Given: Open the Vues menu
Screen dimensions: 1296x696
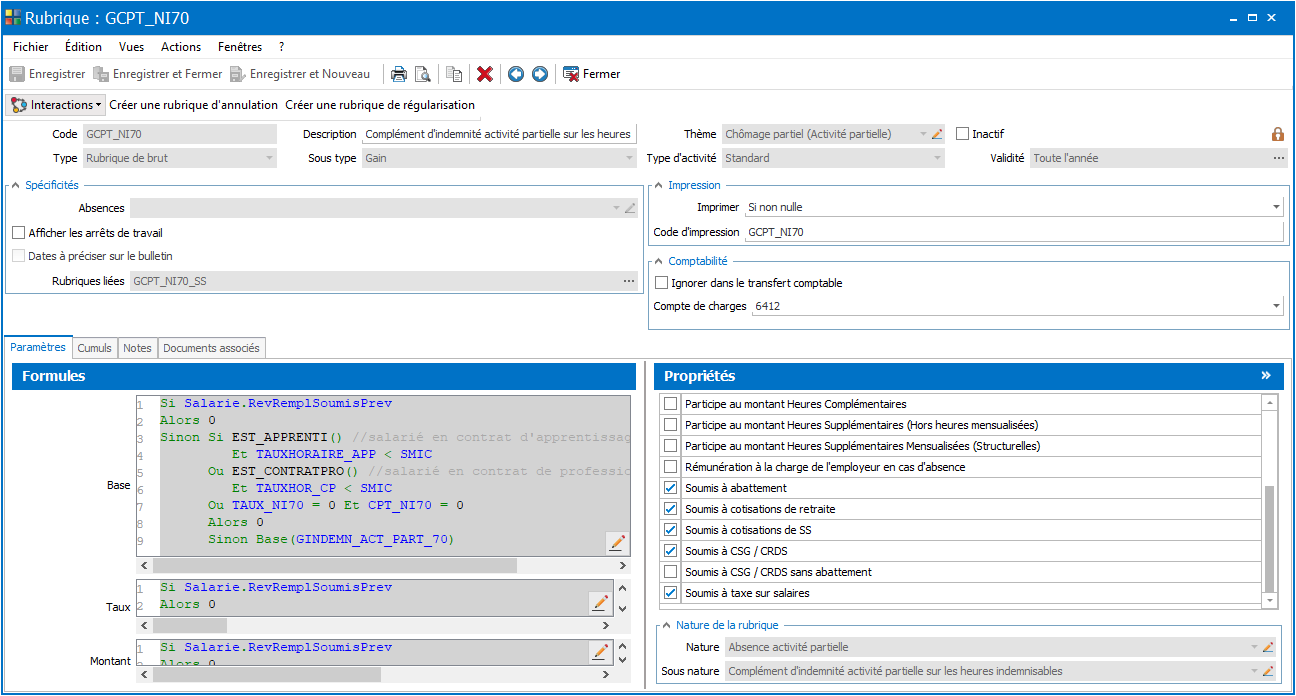Looking at the screenshot, I should click(x=131, y=47).
